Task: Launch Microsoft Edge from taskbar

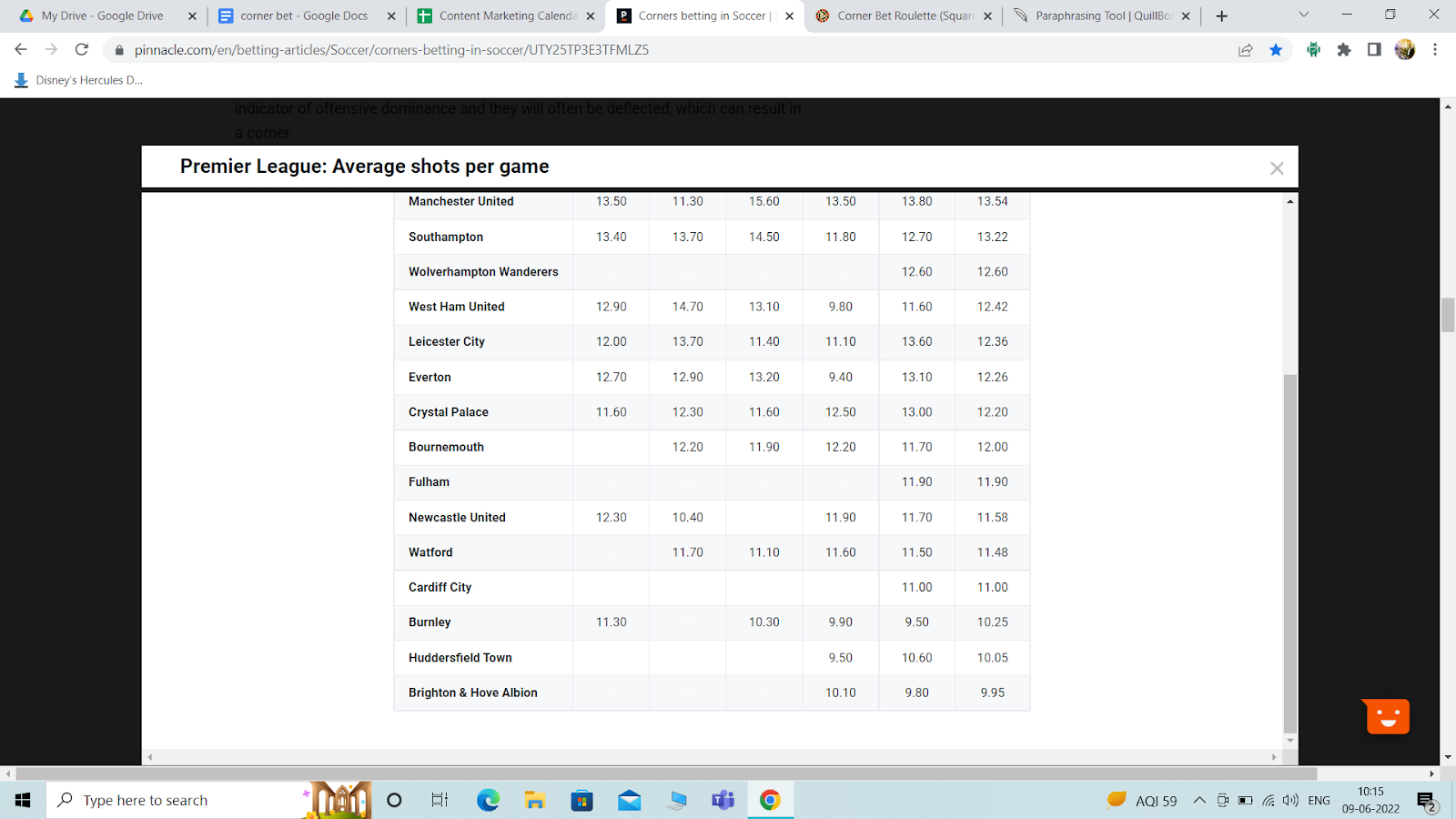Action: 488,800
